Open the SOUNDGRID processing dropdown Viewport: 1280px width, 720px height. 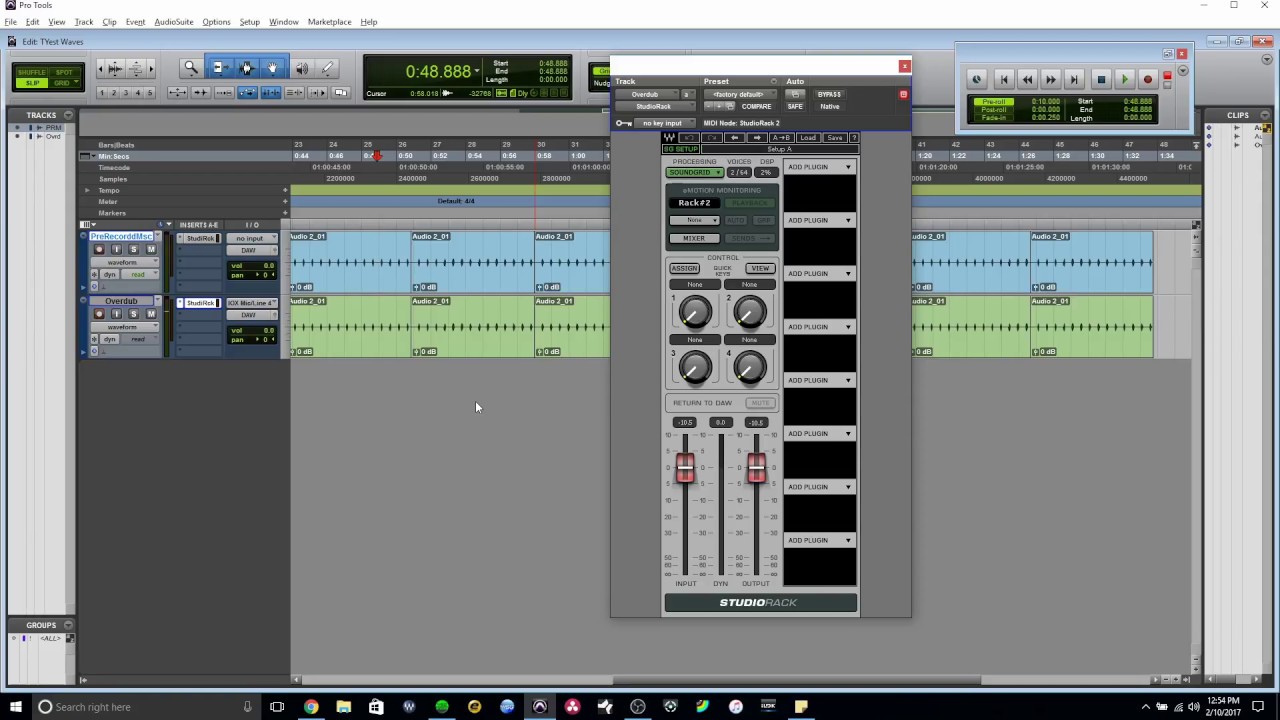694,173
